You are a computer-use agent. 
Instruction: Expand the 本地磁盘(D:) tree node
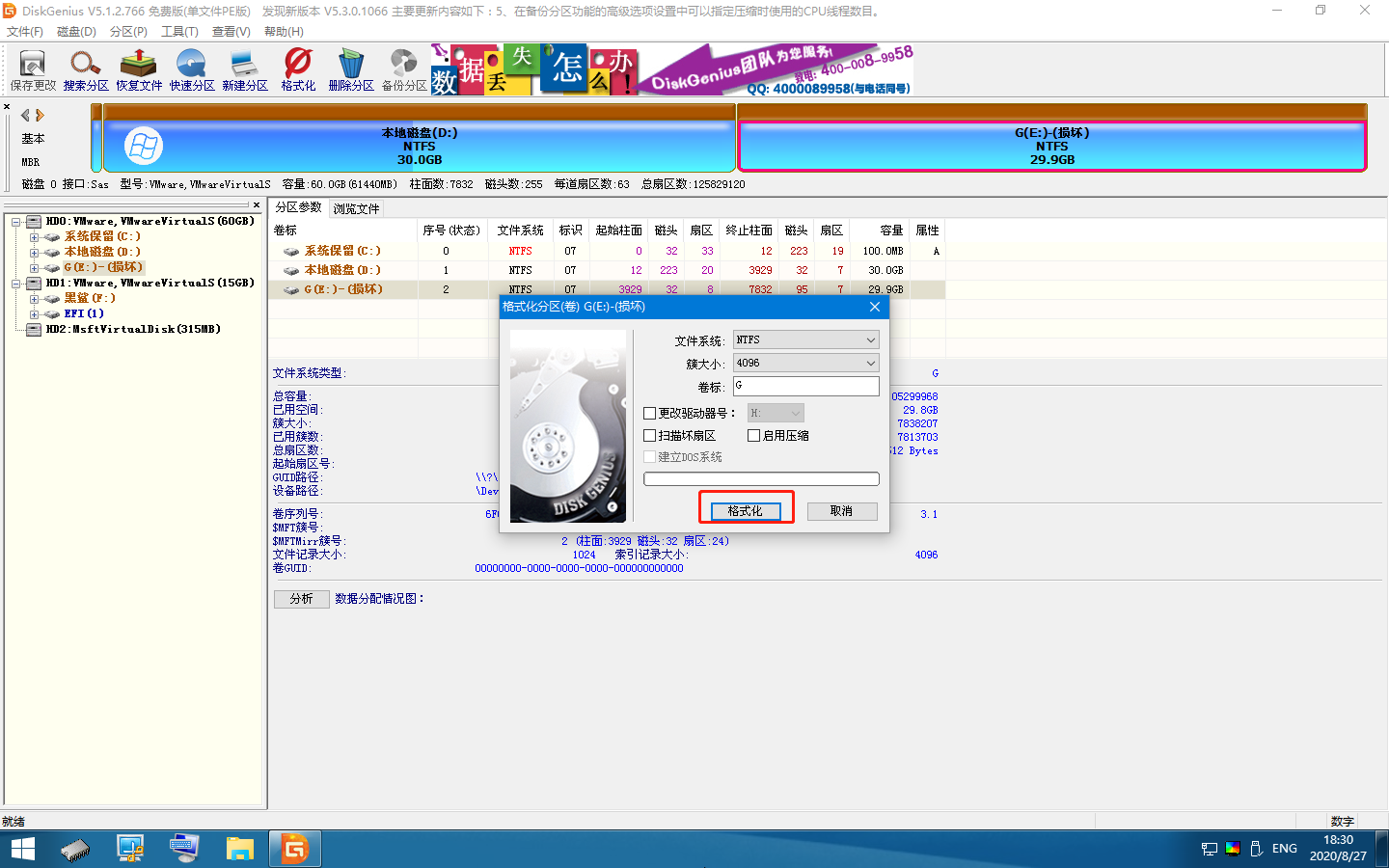(34, 253)
